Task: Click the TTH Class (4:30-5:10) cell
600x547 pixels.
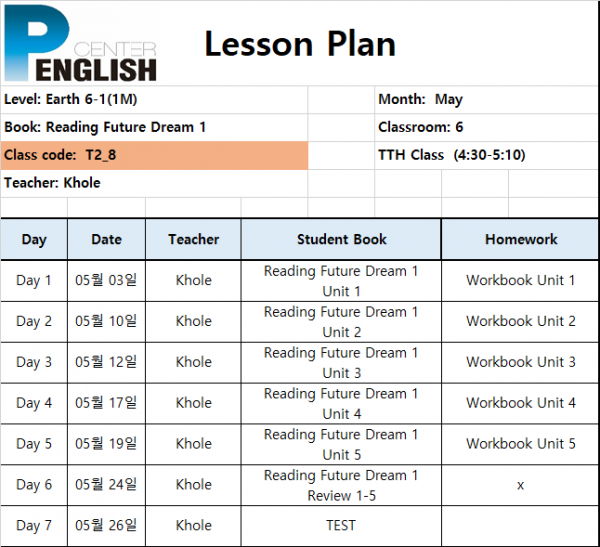Action: (486, 155)
